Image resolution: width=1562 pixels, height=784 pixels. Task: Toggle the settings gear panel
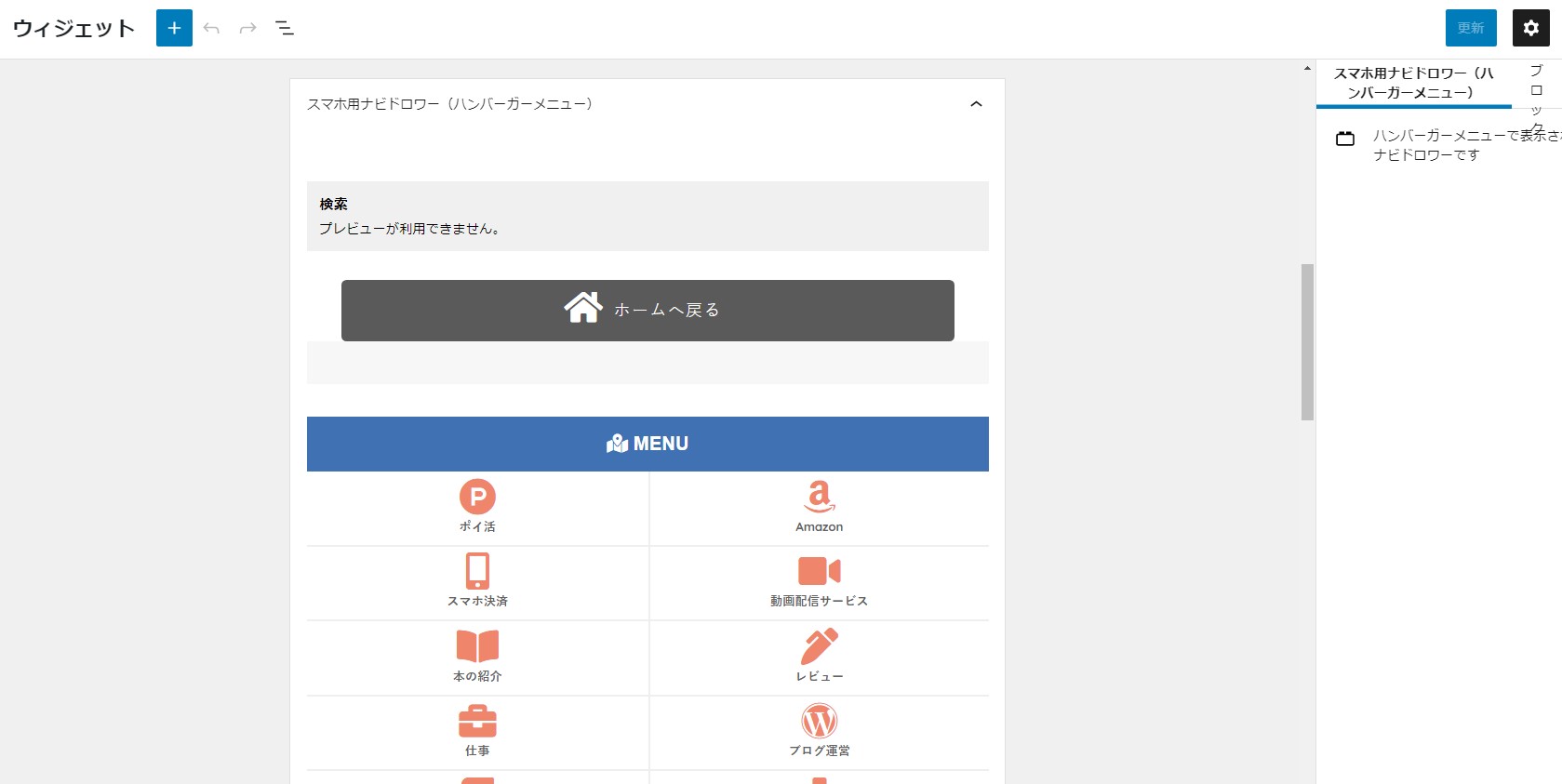[x=1530, y=28]
